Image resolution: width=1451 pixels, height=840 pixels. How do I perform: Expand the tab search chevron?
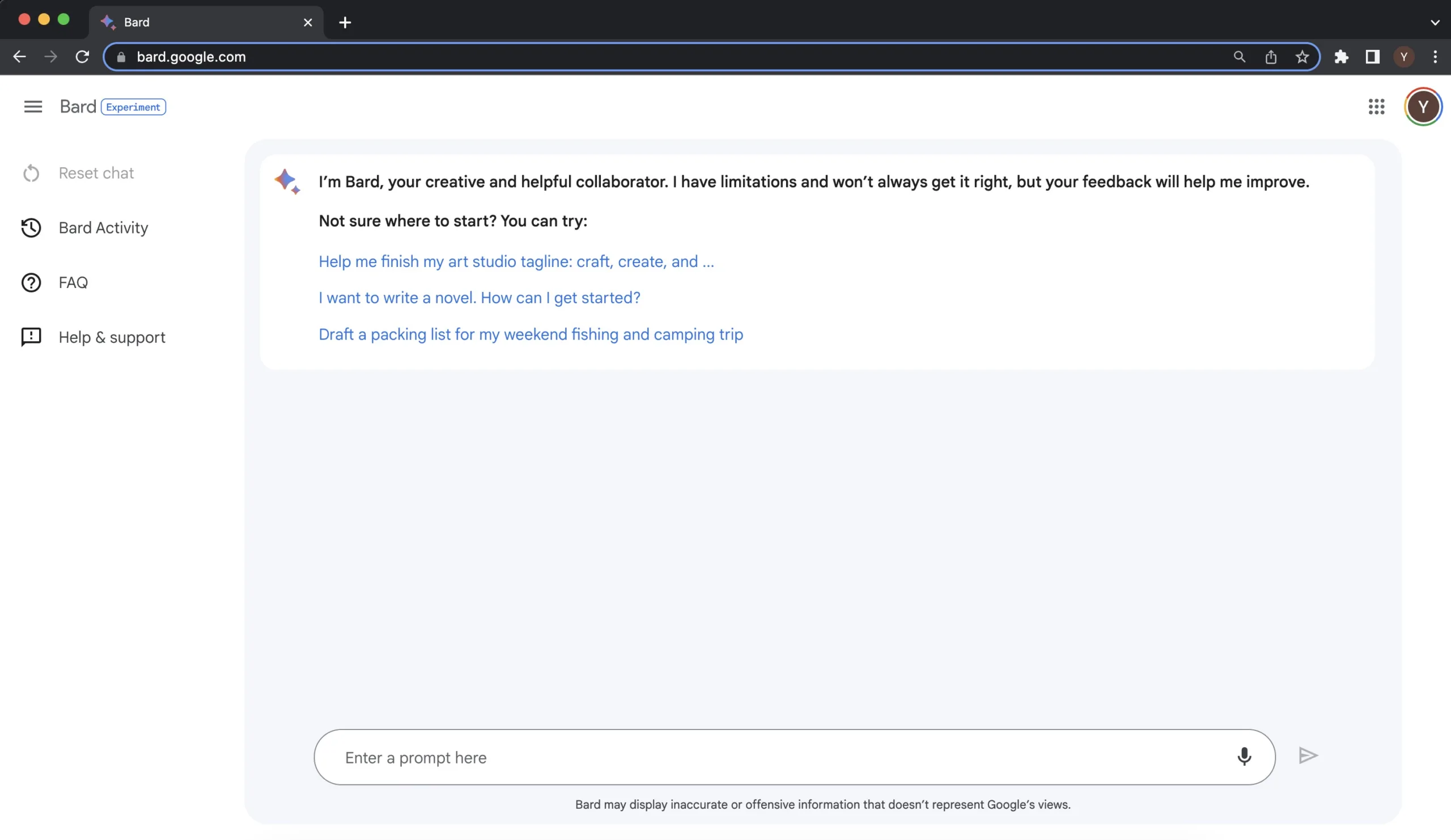coord(1435,23)
